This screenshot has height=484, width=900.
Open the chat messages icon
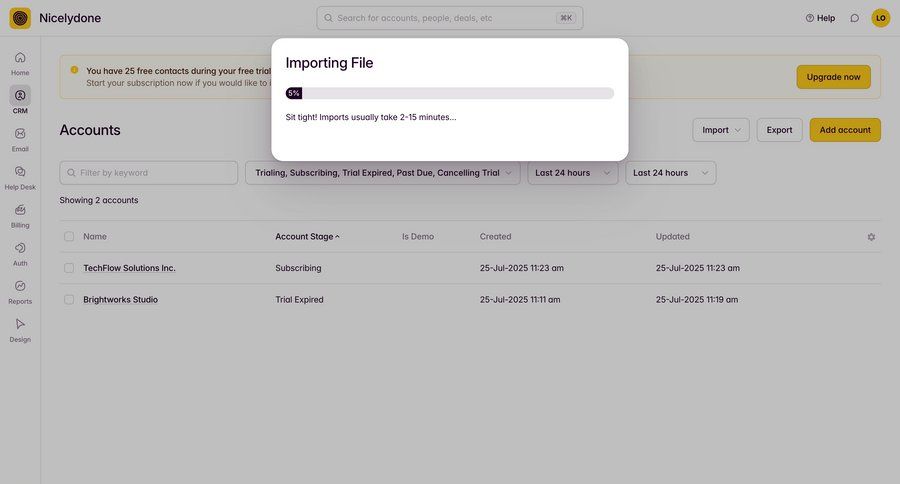coord(855,18)
